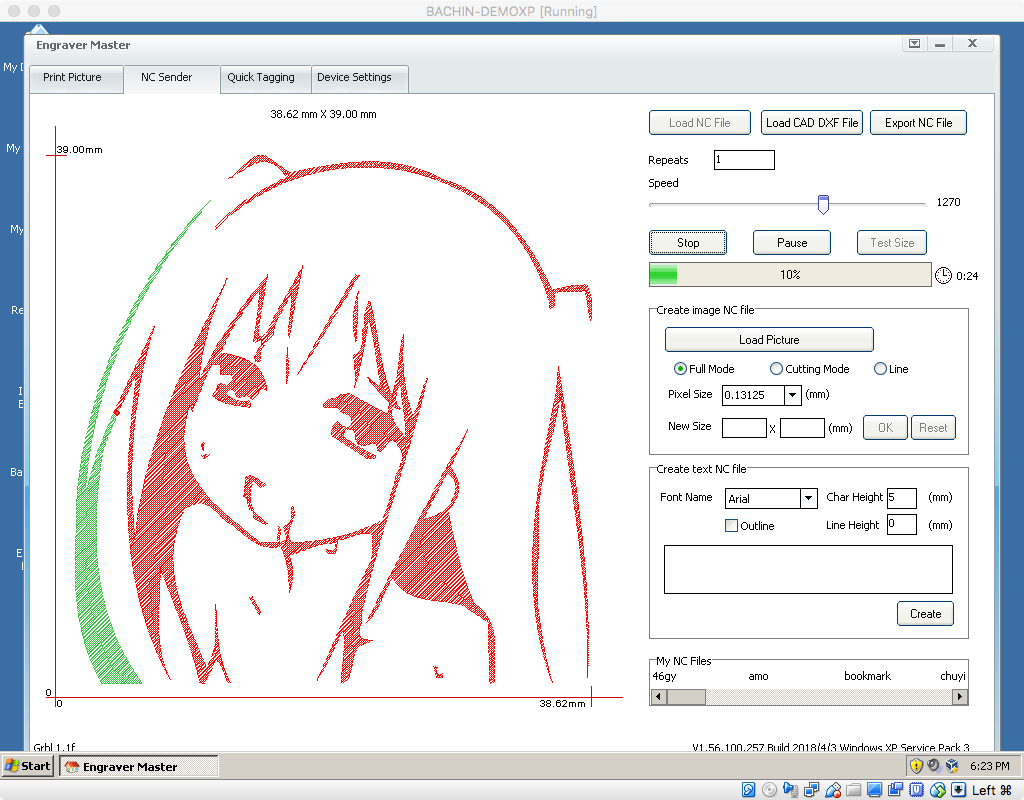Open the Pixel Size dropdown
The height and width of the screenshot is (800, 1024).
(x=792, y=395)
